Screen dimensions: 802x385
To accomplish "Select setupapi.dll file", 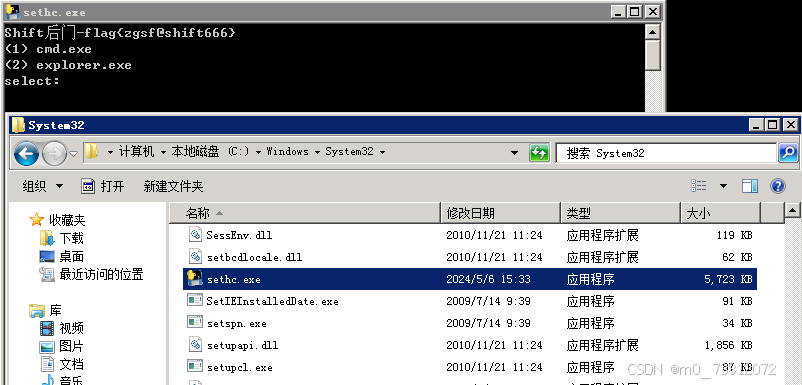I will (242, 345).
